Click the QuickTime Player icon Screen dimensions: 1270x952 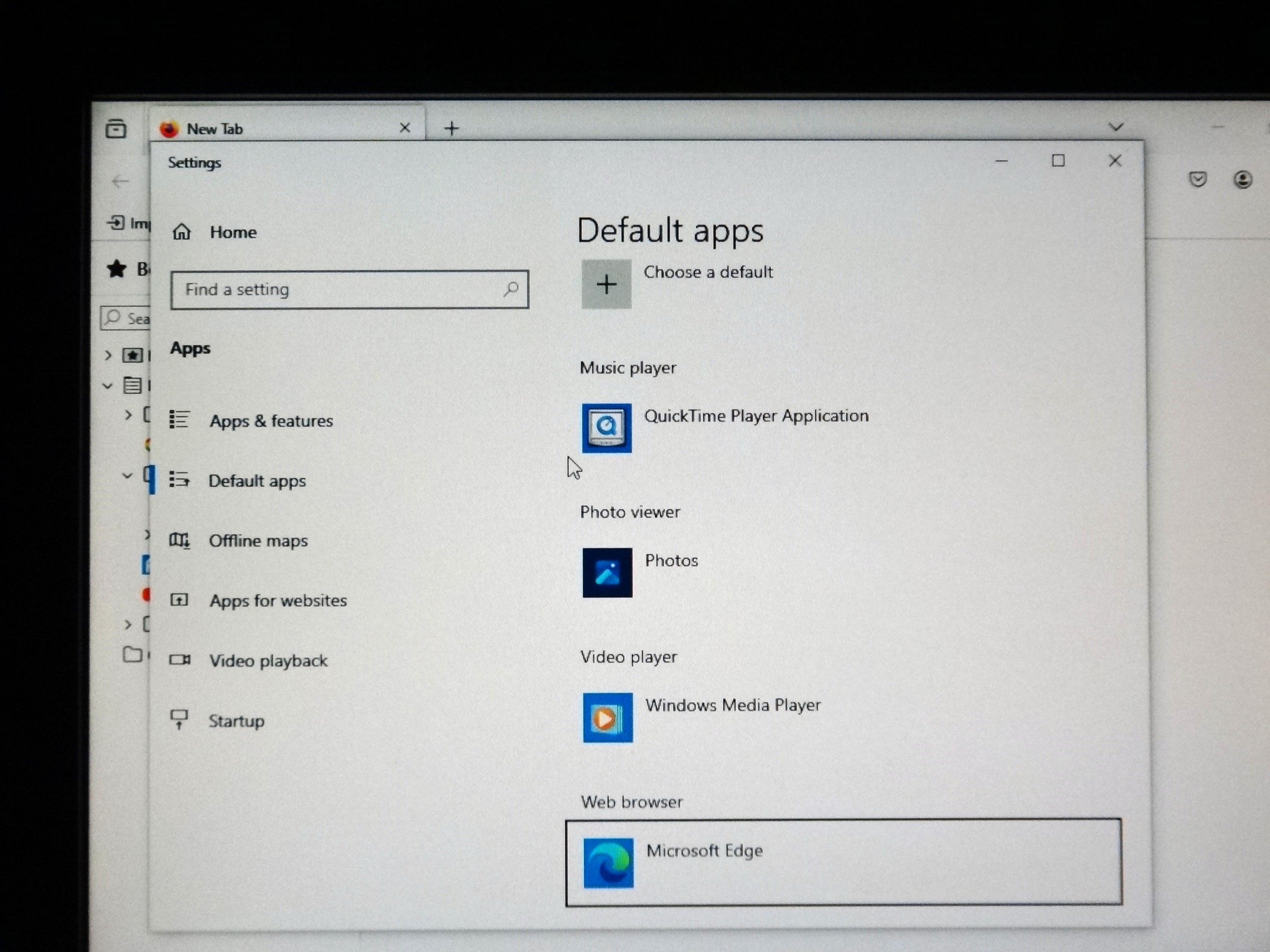coord(607,428)
